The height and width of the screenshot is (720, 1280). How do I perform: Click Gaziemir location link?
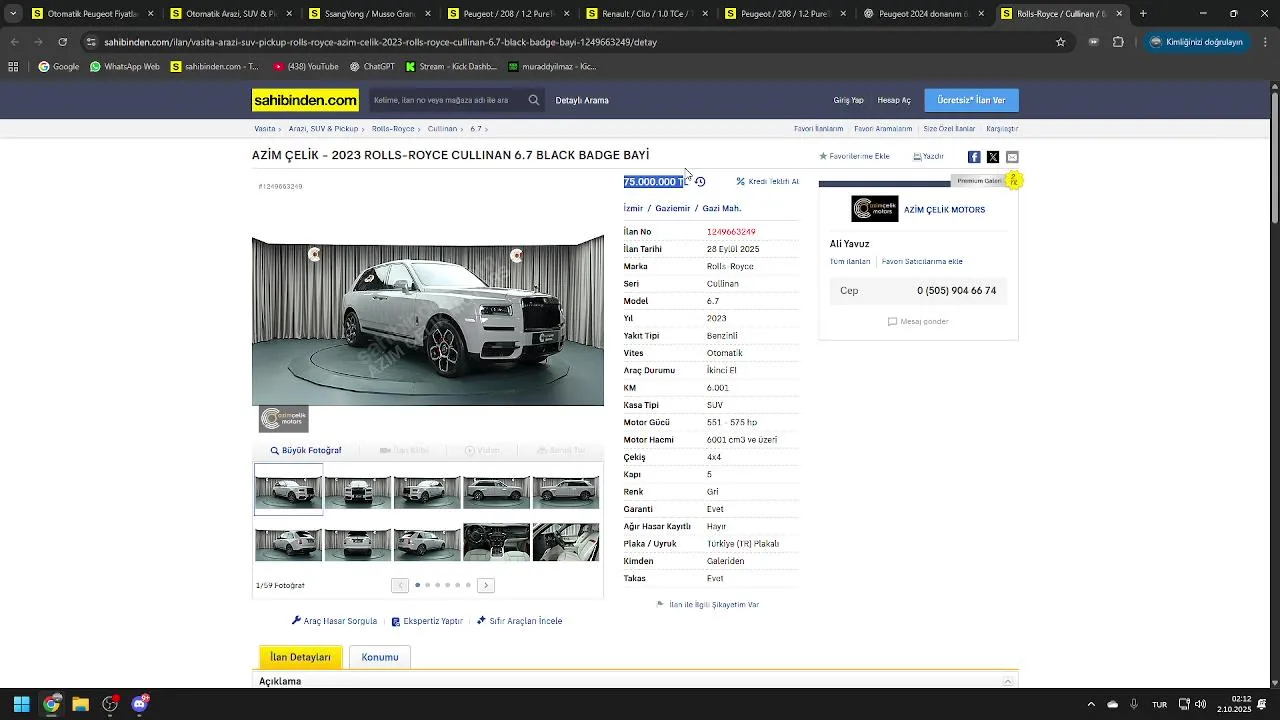[x=673, y=209]
